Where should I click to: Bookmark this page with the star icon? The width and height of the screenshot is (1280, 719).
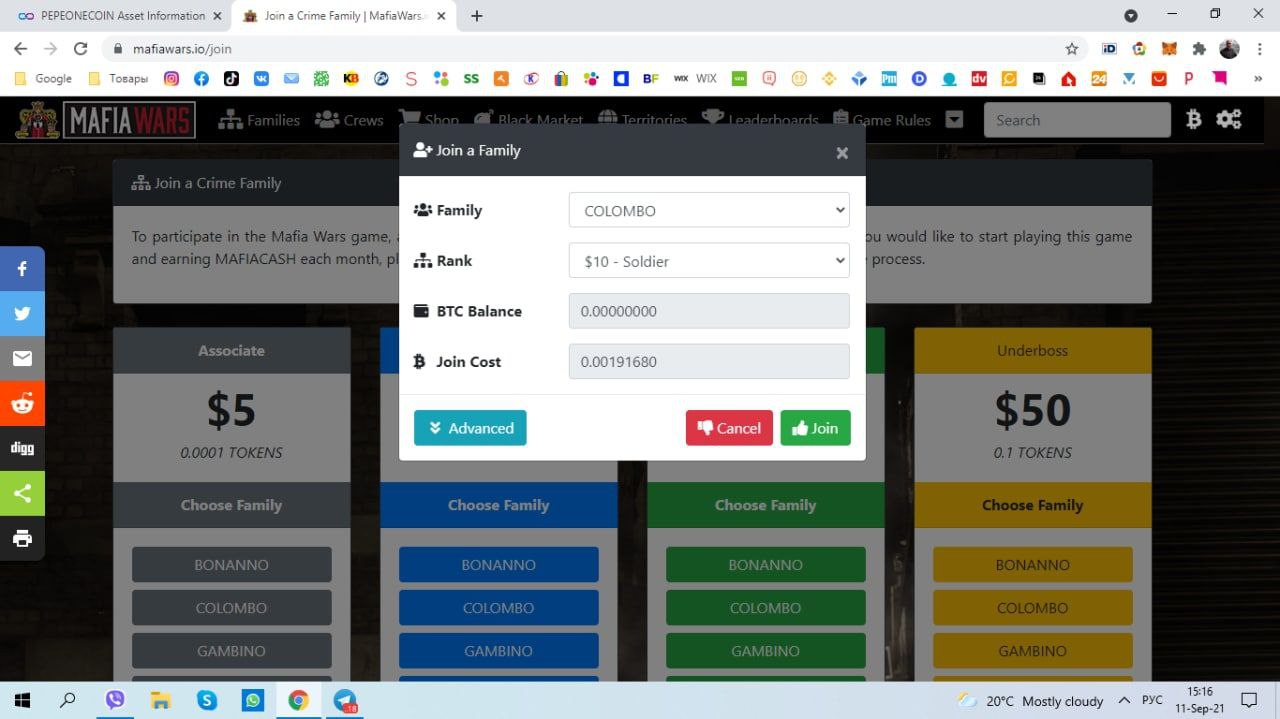tap(1072, 48)
